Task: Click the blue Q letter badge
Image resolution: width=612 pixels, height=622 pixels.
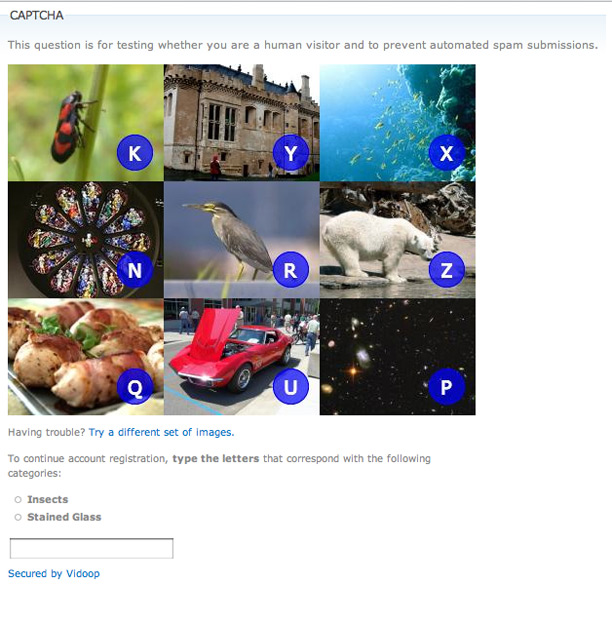Action: click(135, 386)
